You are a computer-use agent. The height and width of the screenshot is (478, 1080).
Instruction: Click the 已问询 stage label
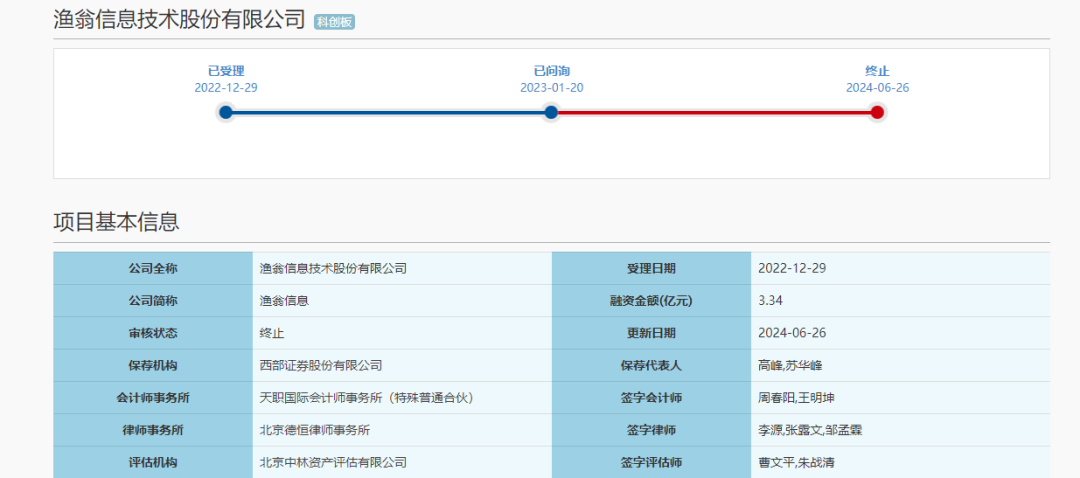pyautogui.click(x=552, y=71)
